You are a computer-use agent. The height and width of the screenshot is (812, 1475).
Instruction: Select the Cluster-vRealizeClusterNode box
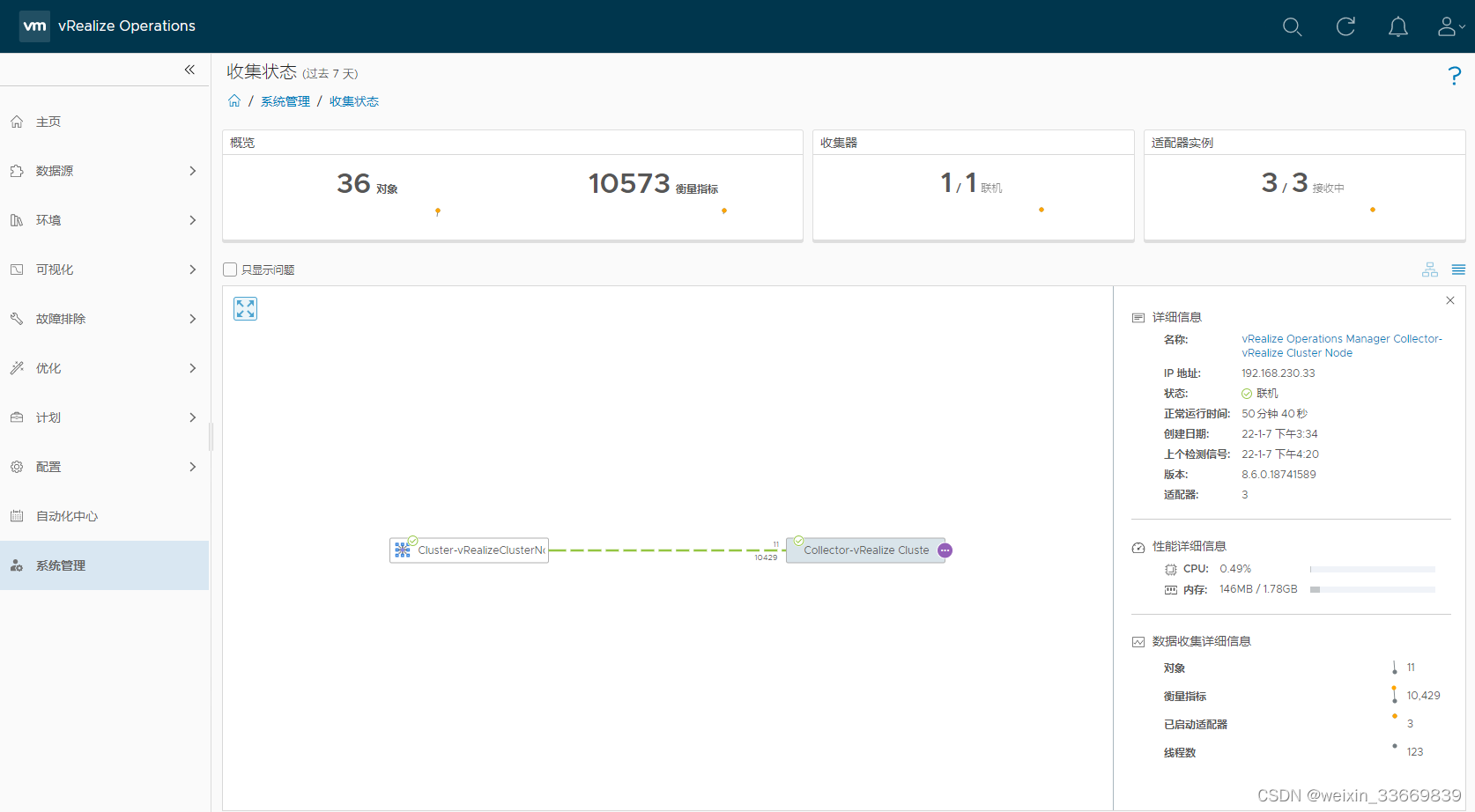click(x=470, y=550)
